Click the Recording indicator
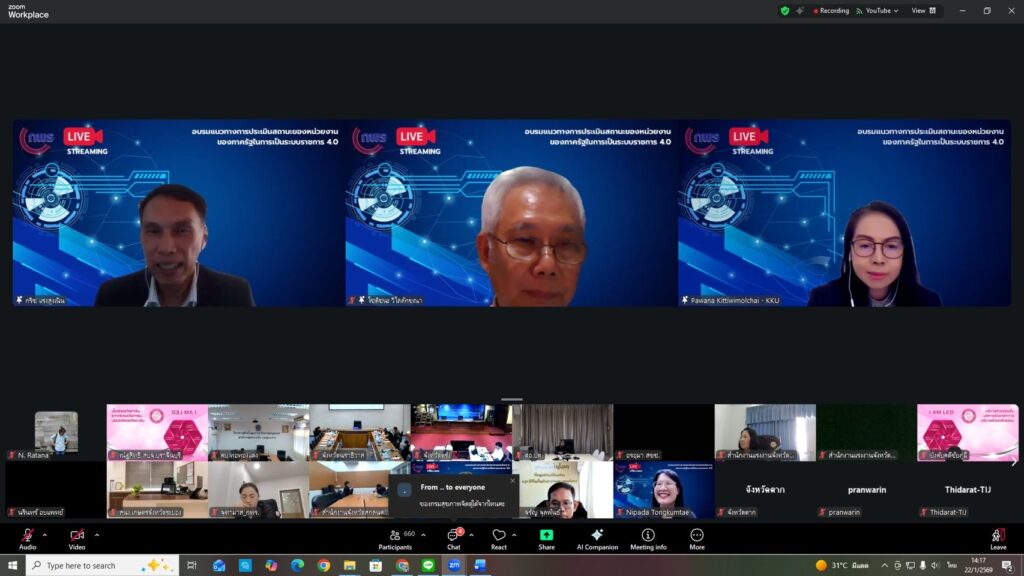Screen dimensions: 1024x576 point(831,11)
